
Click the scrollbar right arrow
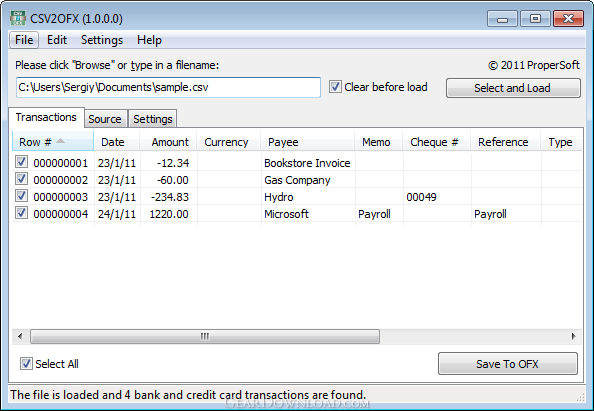tap(573, 336)
